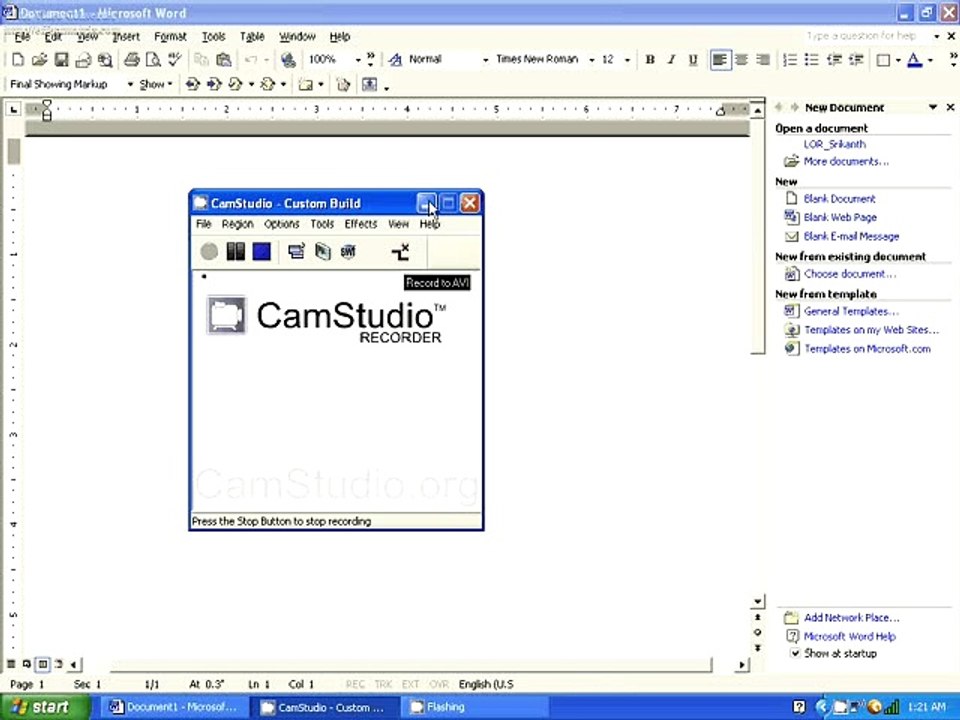The image size is (960, 720).
Task: Go to previous change in Reviewing toolbar
Action: 192,84
